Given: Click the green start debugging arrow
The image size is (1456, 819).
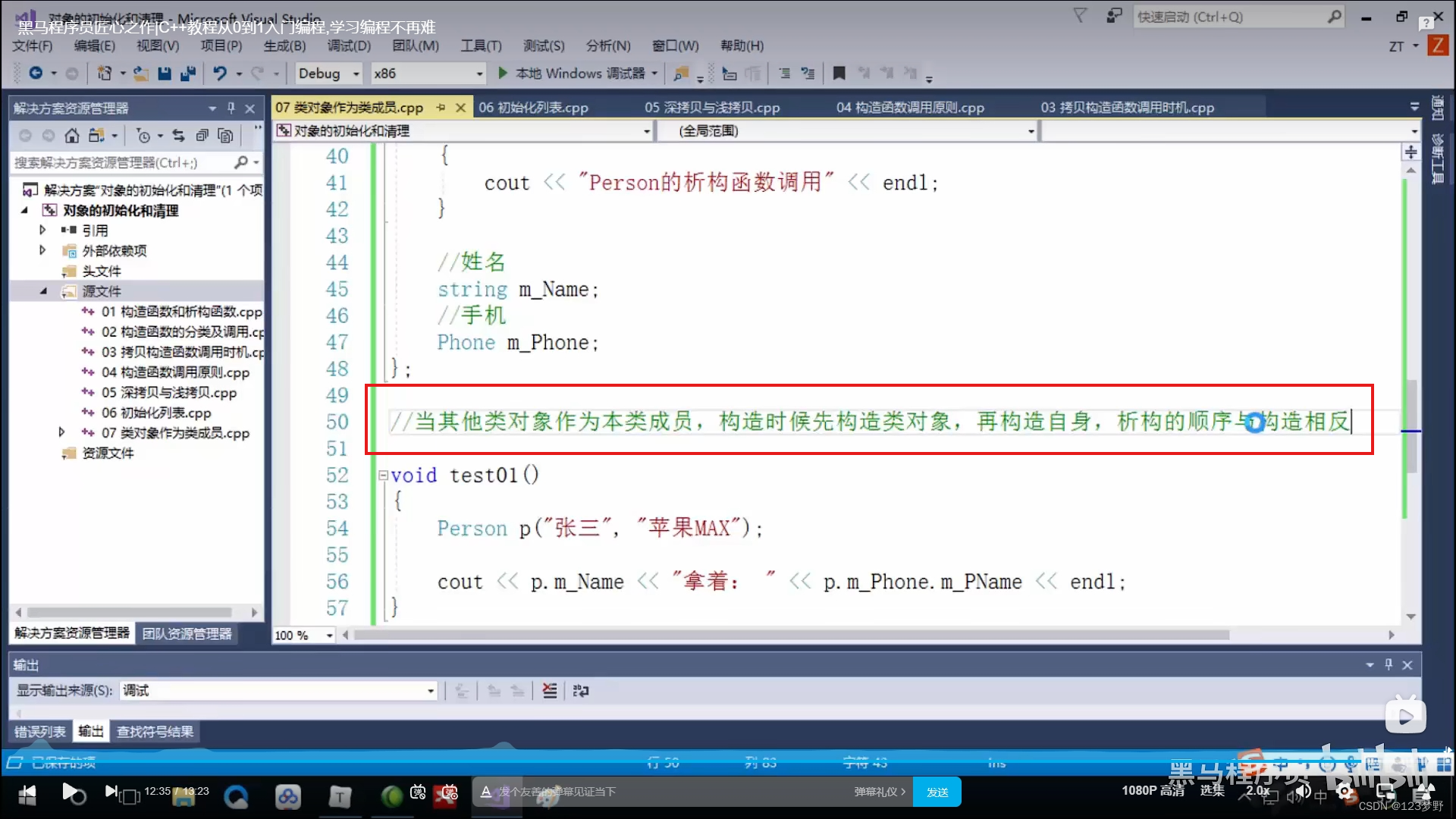Looking at the screenshot, I should point(502,73).
